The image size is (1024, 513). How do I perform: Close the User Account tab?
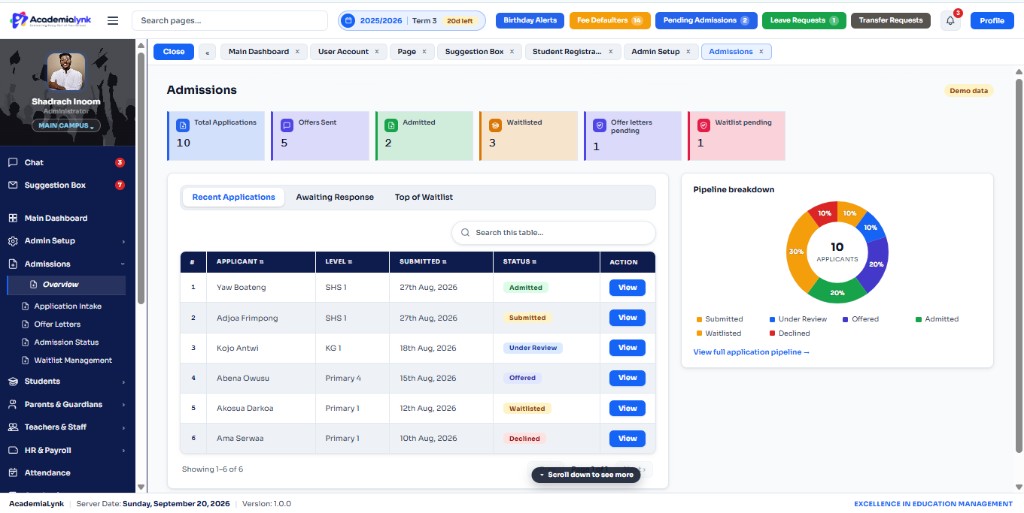(x=377, y=52)
